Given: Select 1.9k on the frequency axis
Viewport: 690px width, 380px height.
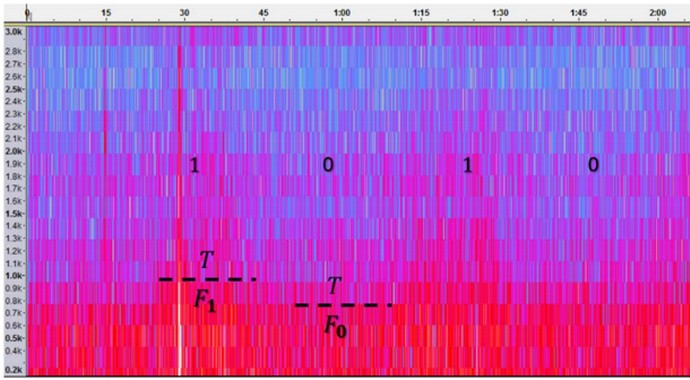Looking at the screenshot, I should pyautogui.click(x=13, y=164).
